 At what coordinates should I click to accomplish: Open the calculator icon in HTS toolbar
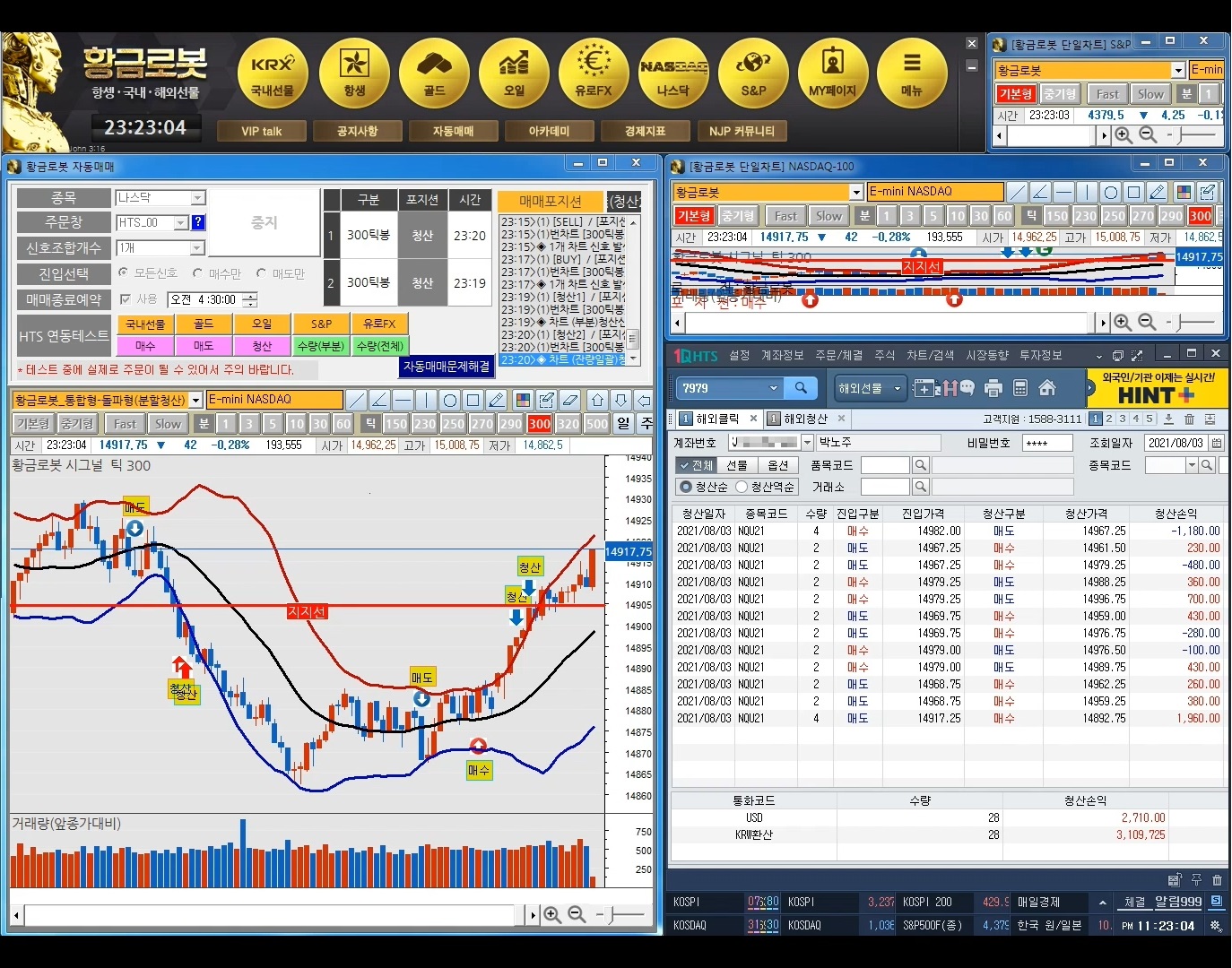point(1019,388)
